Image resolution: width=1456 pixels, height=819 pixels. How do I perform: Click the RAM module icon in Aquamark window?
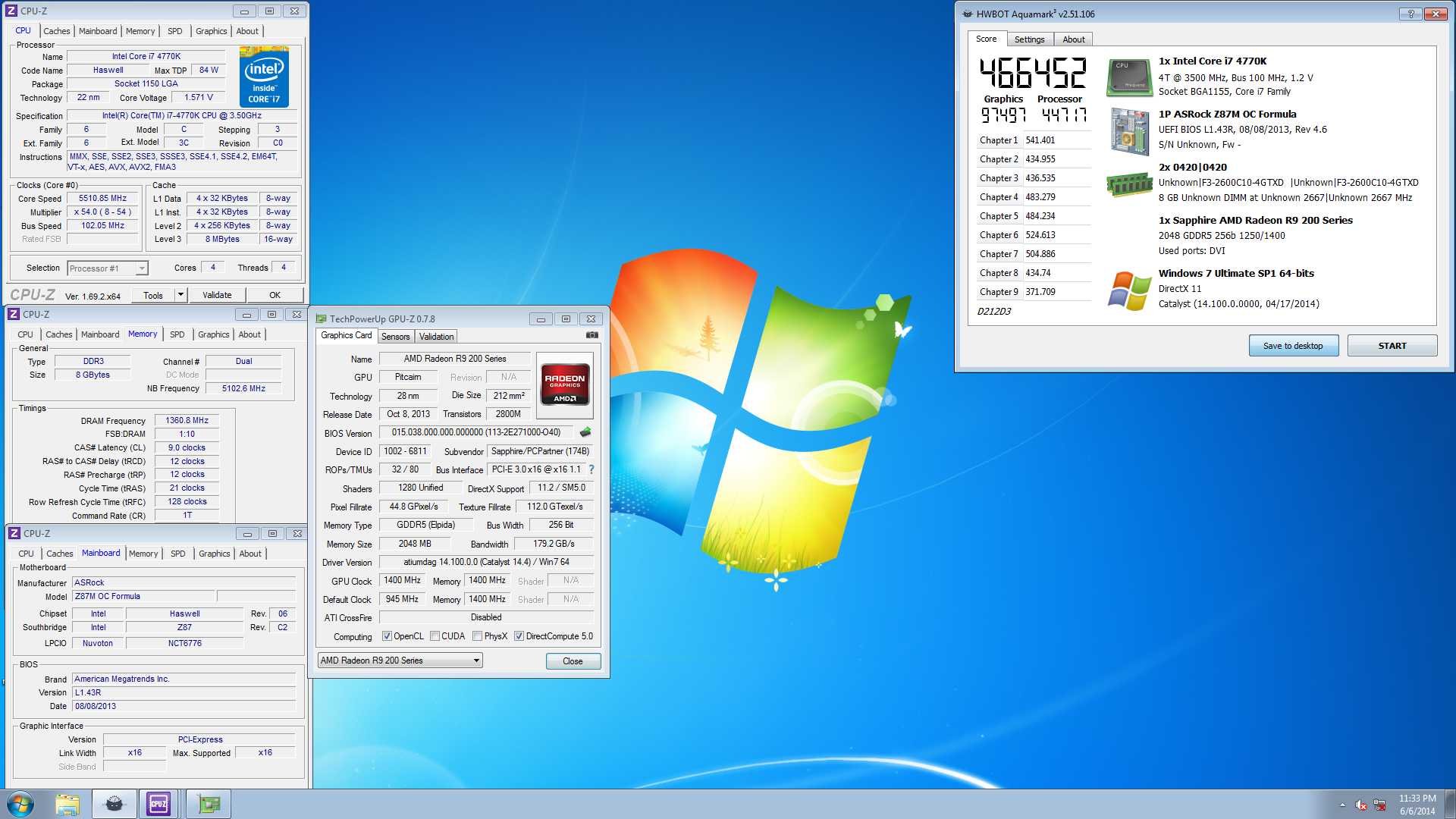coord(1129,184)
